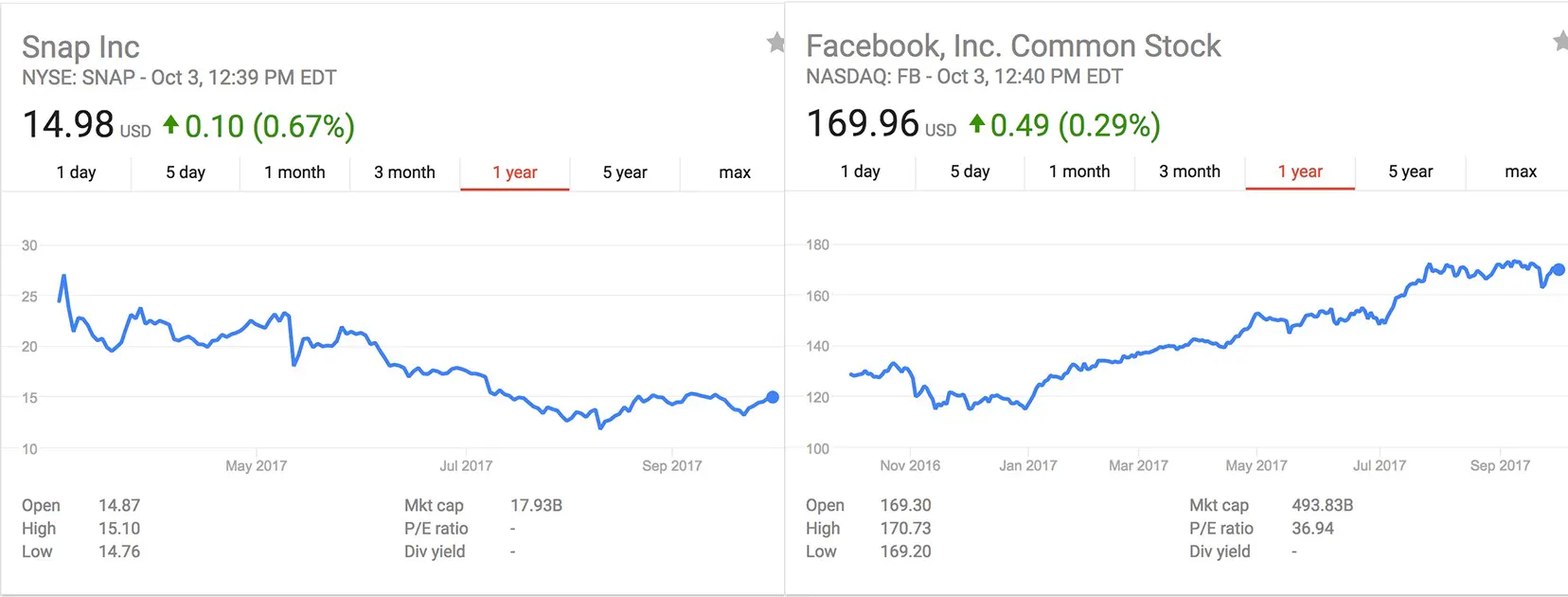Select the blue endpoint dot on Snap's chart
Viewport: 1568px width, 597px height.
tap(772, 396)
